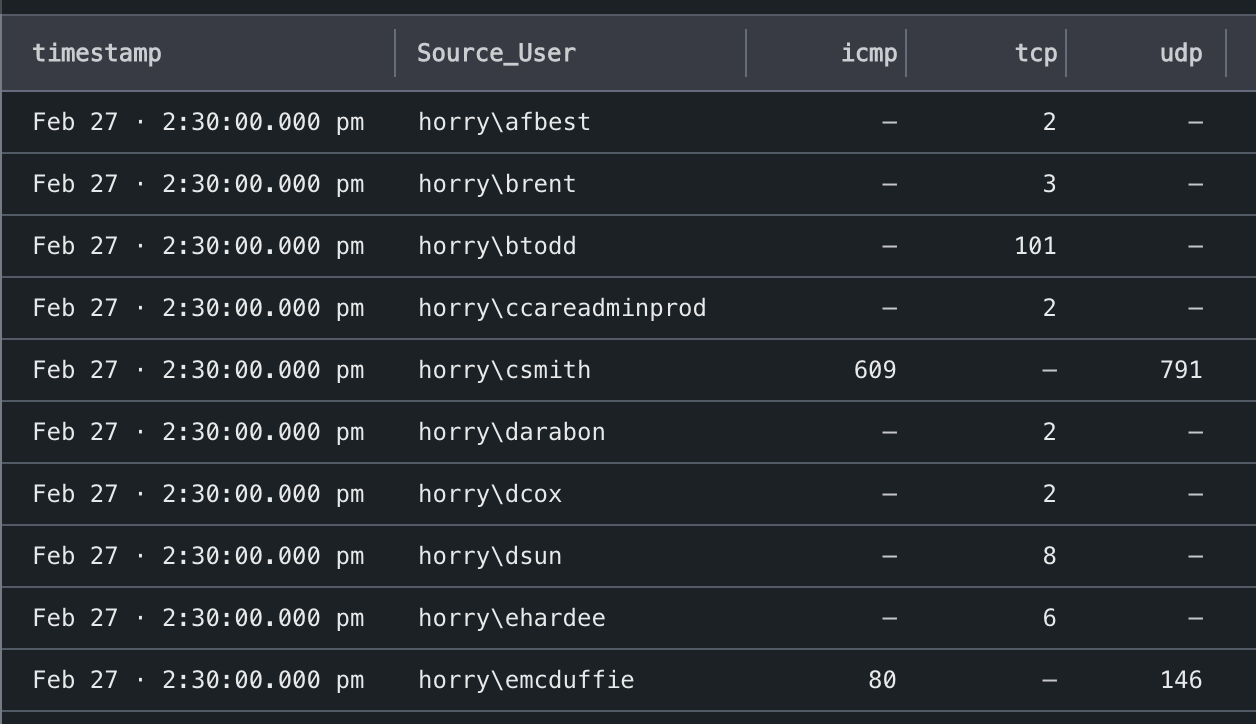Click the horry\brent user cell
This screenshot has height=724, width=1256.
497,184
